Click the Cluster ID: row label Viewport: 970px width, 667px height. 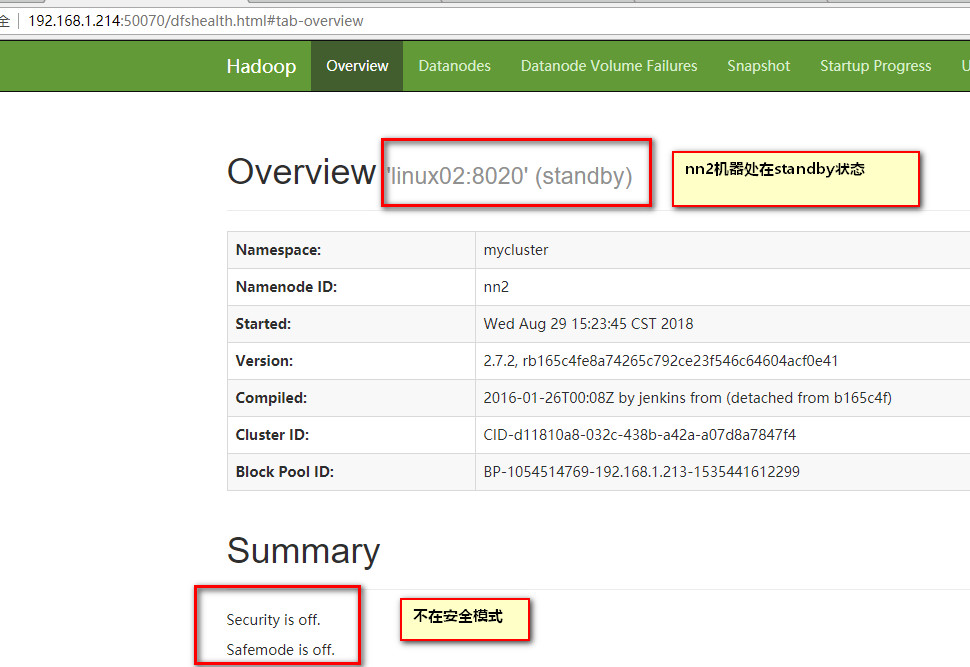tap(272, 435)
